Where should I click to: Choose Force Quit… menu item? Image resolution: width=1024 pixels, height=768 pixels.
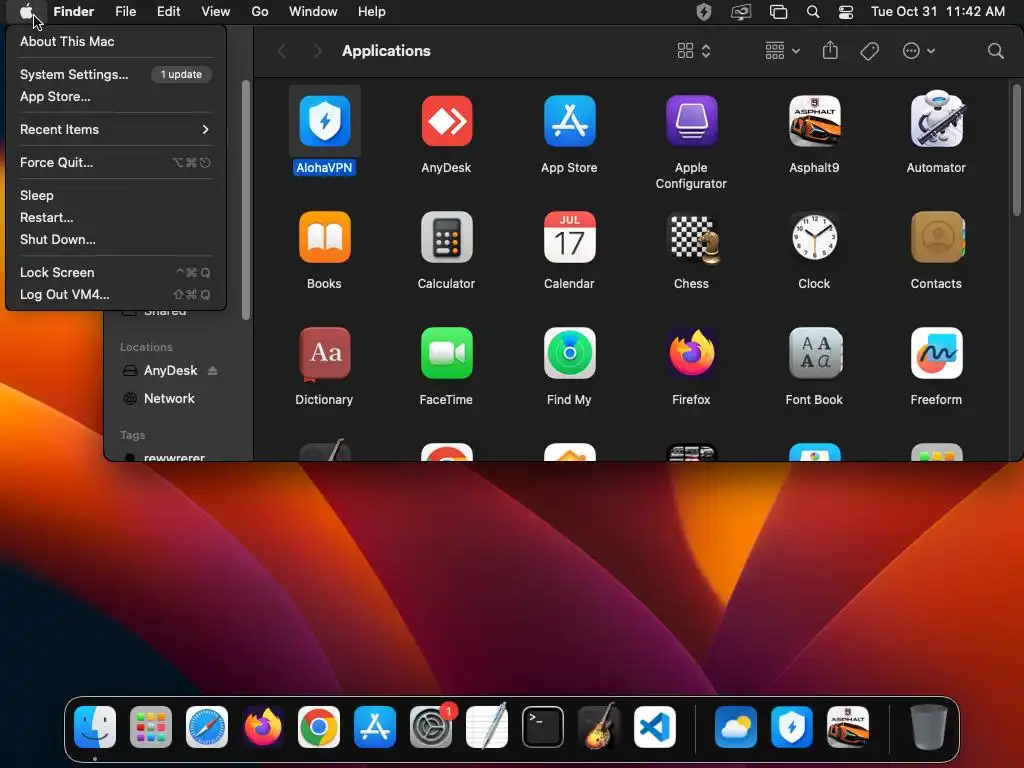[116, 163]
